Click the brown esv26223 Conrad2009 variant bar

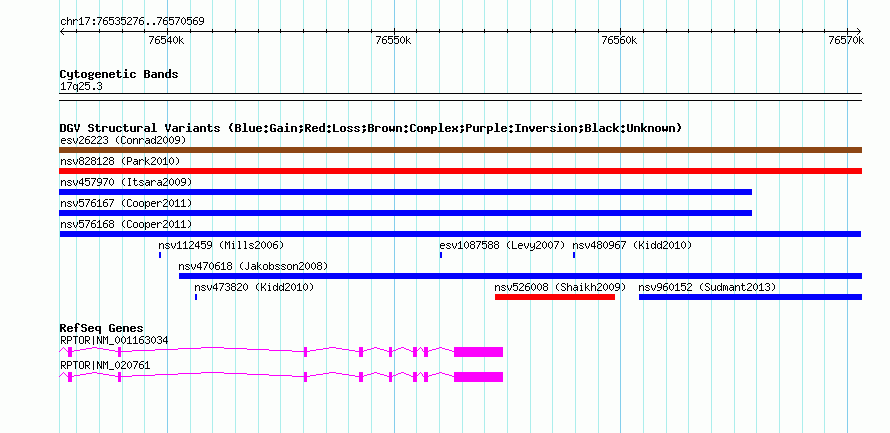[460, 150]
